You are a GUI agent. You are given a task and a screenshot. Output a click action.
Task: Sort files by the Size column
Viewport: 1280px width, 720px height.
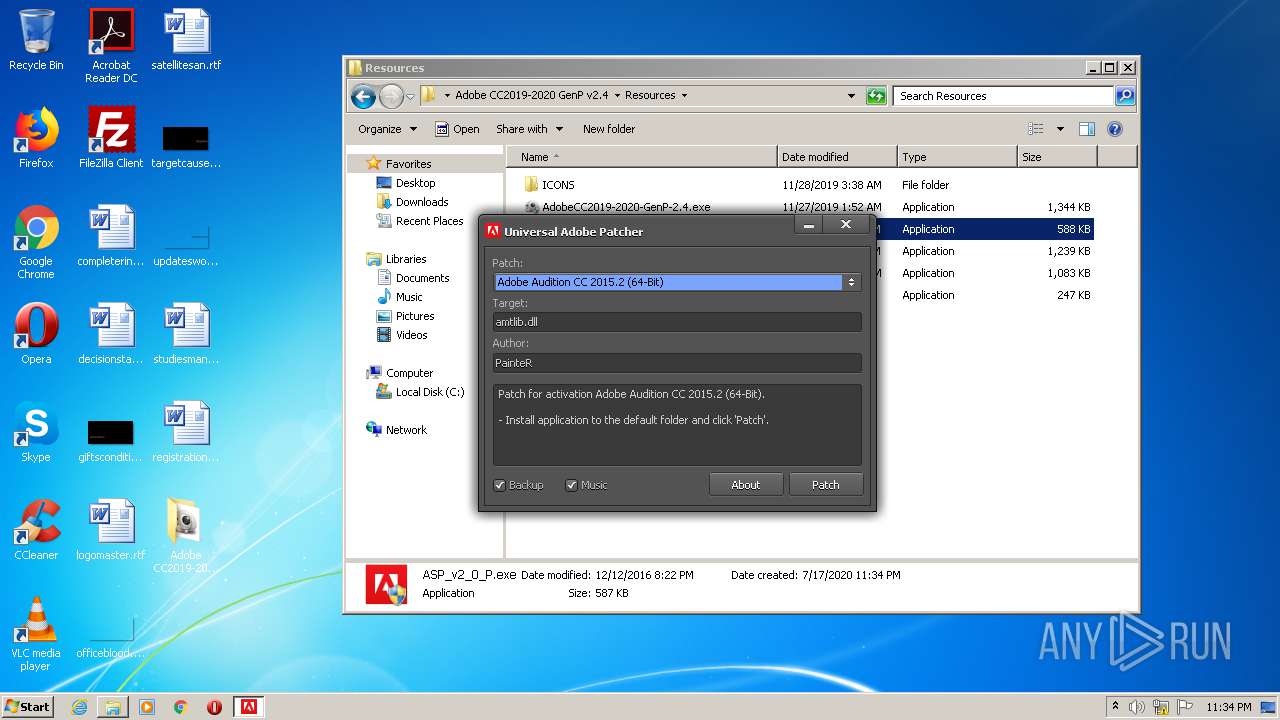[x=1057, y=157]
